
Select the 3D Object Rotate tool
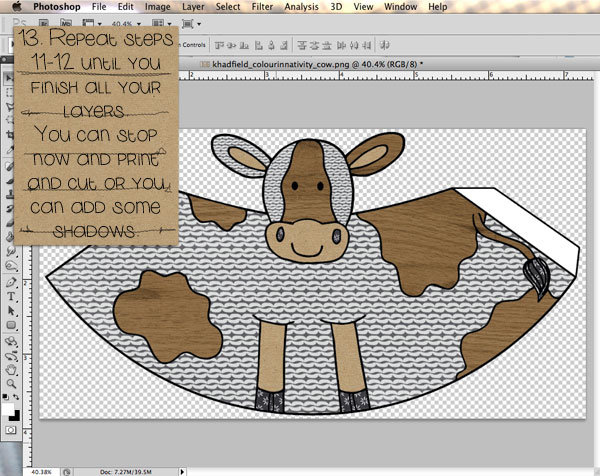click(x=11, y=341)
